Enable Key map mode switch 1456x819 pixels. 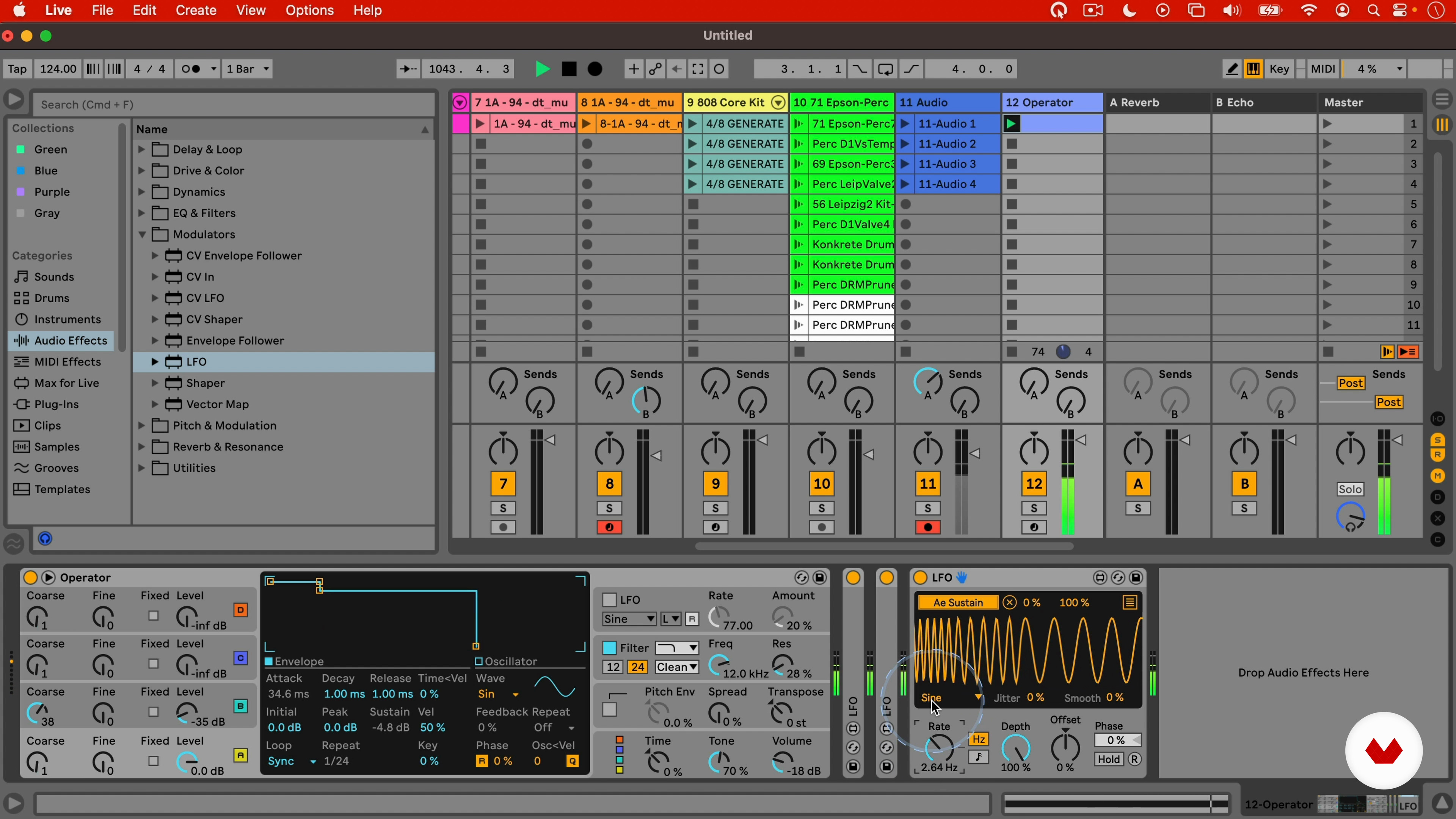point(1280,69)
